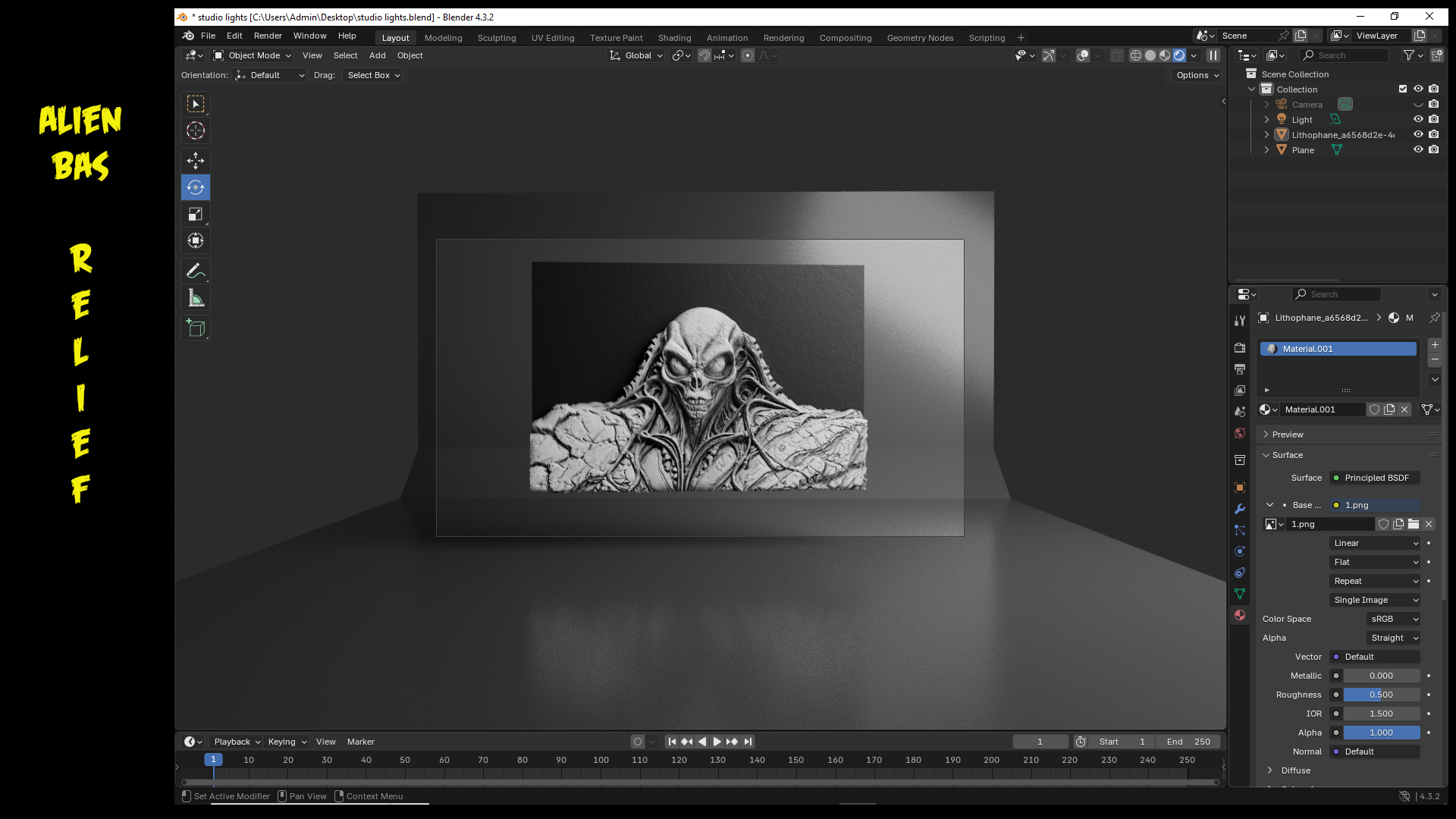Open the Select Box drag dropdown

[372, 75]
